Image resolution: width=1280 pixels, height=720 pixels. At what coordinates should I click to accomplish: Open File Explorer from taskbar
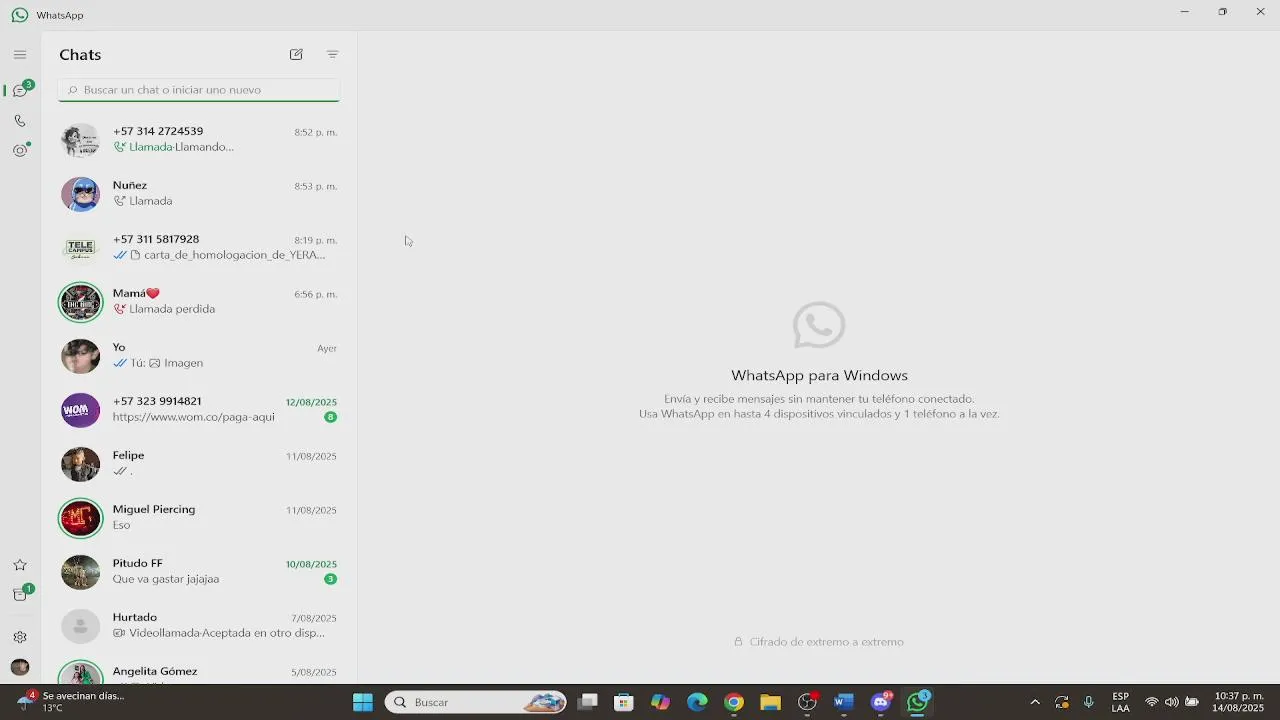[770, 702]
